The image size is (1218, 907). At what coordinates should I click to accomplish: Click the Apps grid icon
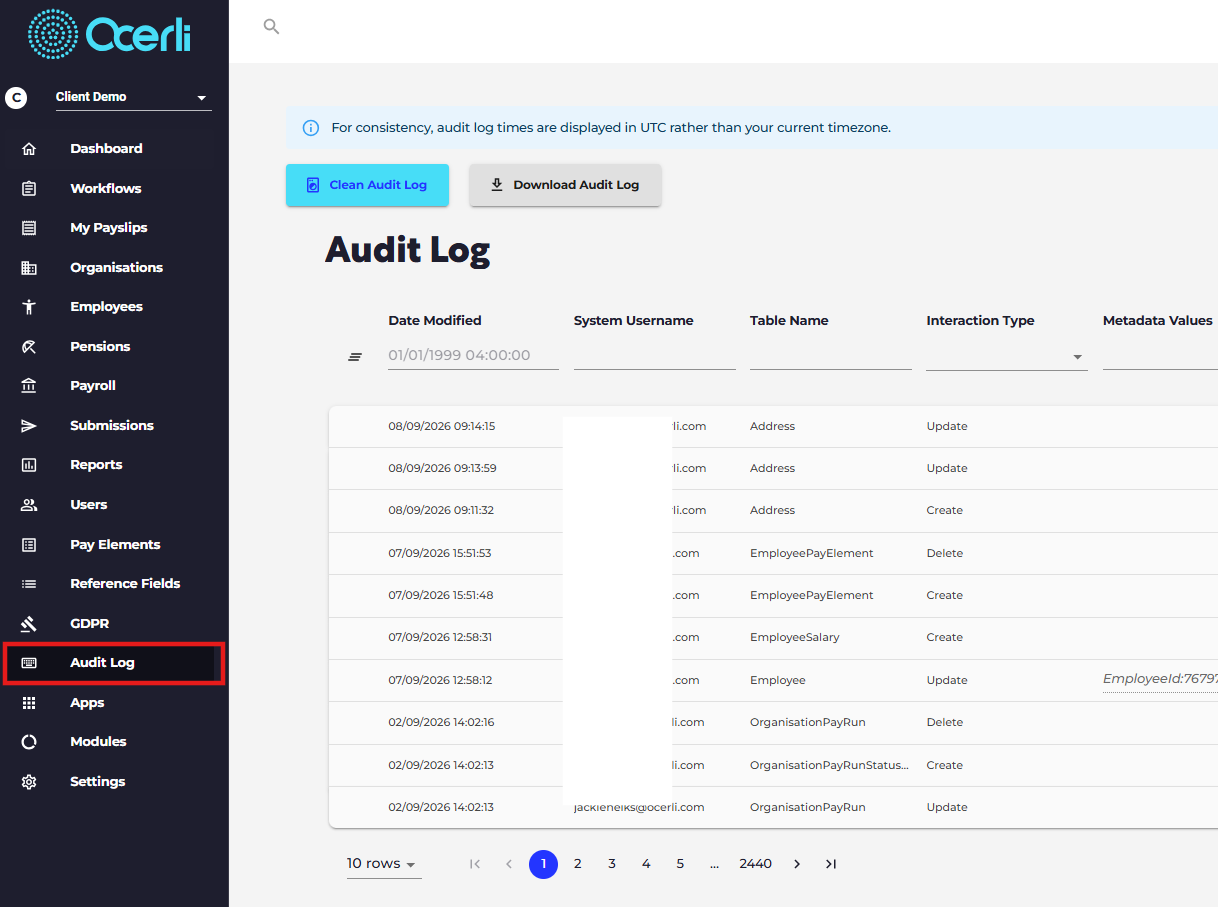coord(29,703)
